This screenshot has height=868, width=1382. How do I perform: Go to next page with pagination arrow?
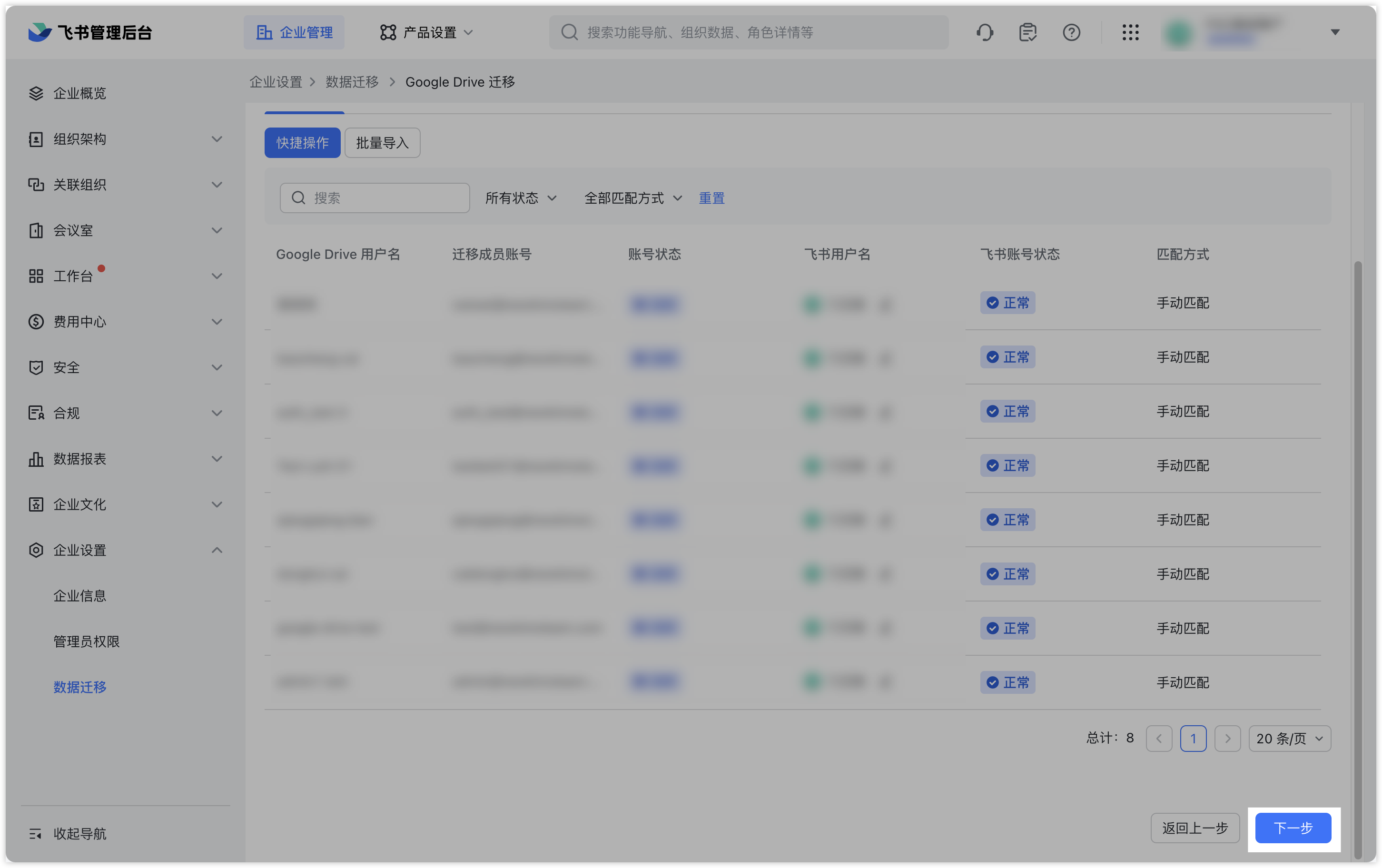tap(1228, 738)
